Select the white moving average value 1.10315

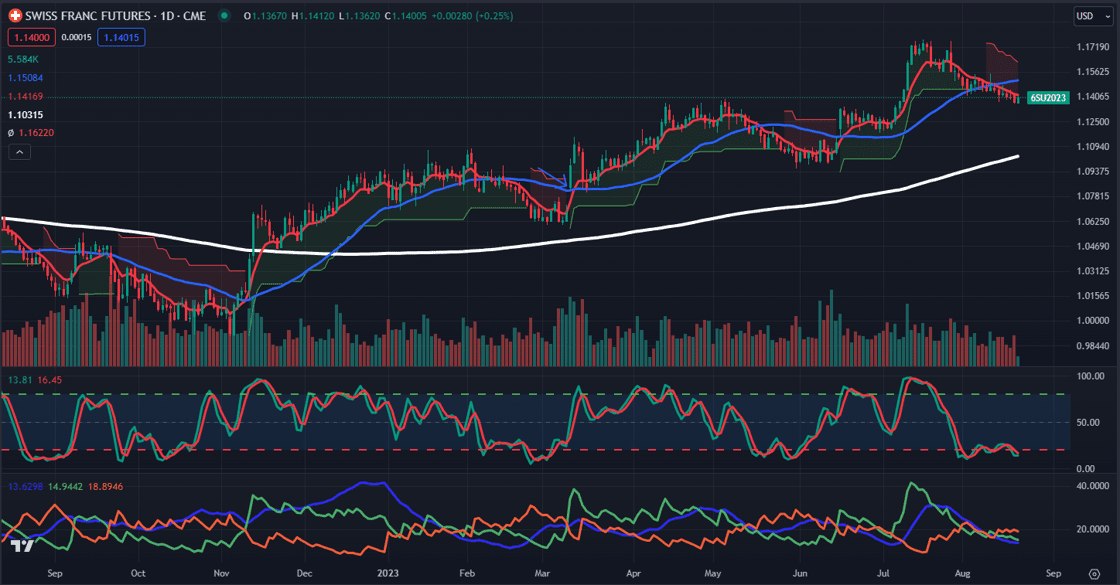[26, 115]
